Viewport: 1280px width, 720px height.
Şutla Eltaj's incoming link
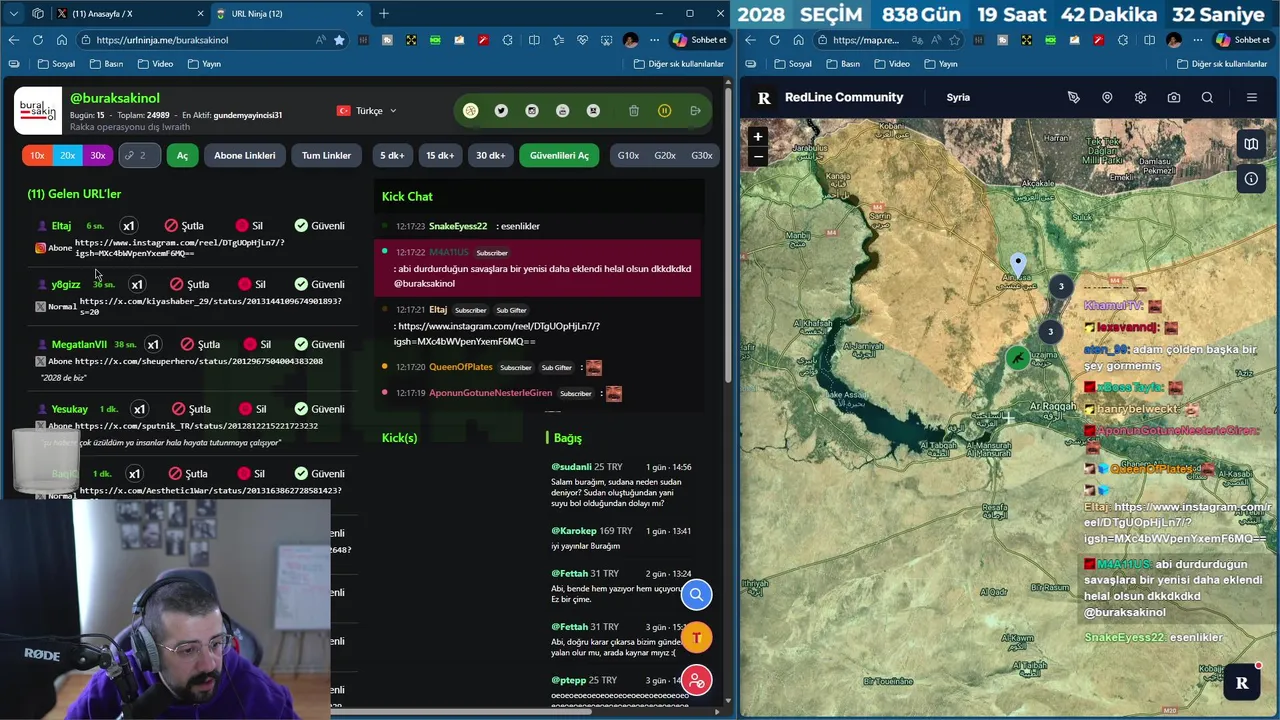[184, 226]
